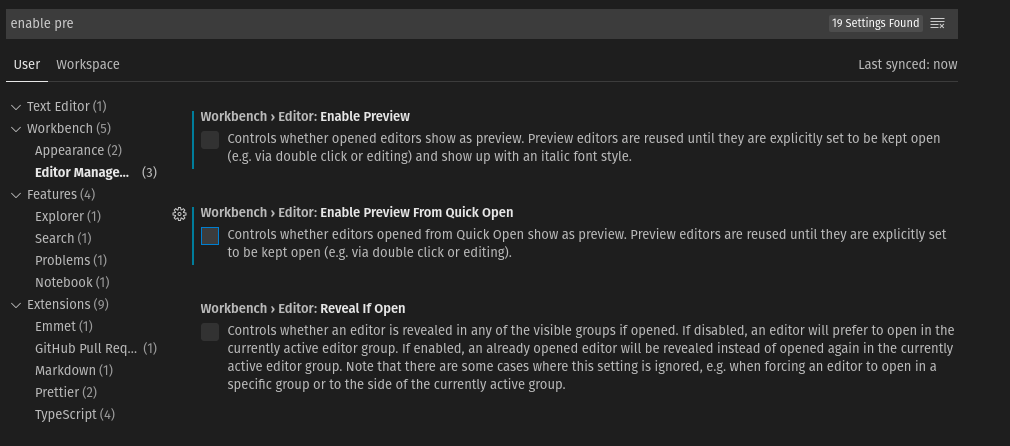Select GitHub Pull Requests settings entry
Viewport: 1010px width, 446px height.
tap(96, 348)
